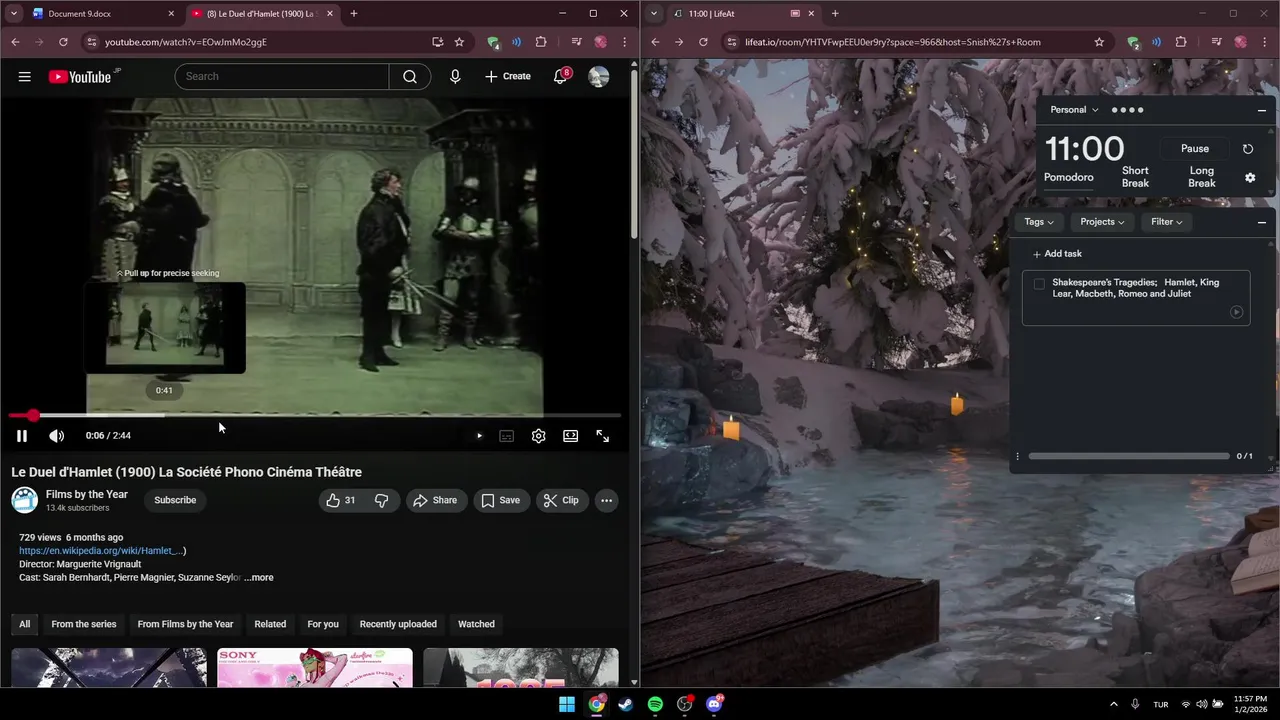Image resolution: width=1280 pixels, height=720 pixels.
Task: Collapse the LifeAt task list widget
Action: click(x=1262, y=222)
